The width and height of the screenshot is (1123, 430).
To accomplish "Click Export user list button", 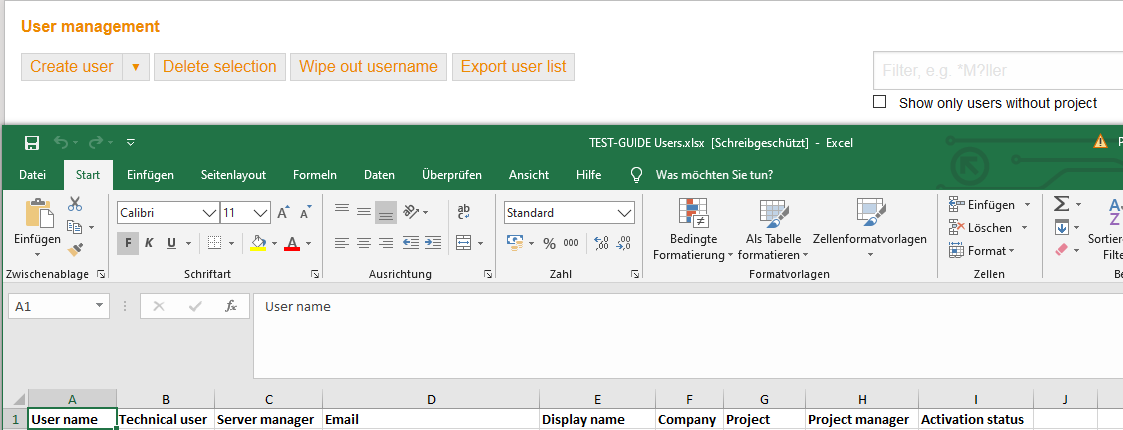I will pos(514,67).
